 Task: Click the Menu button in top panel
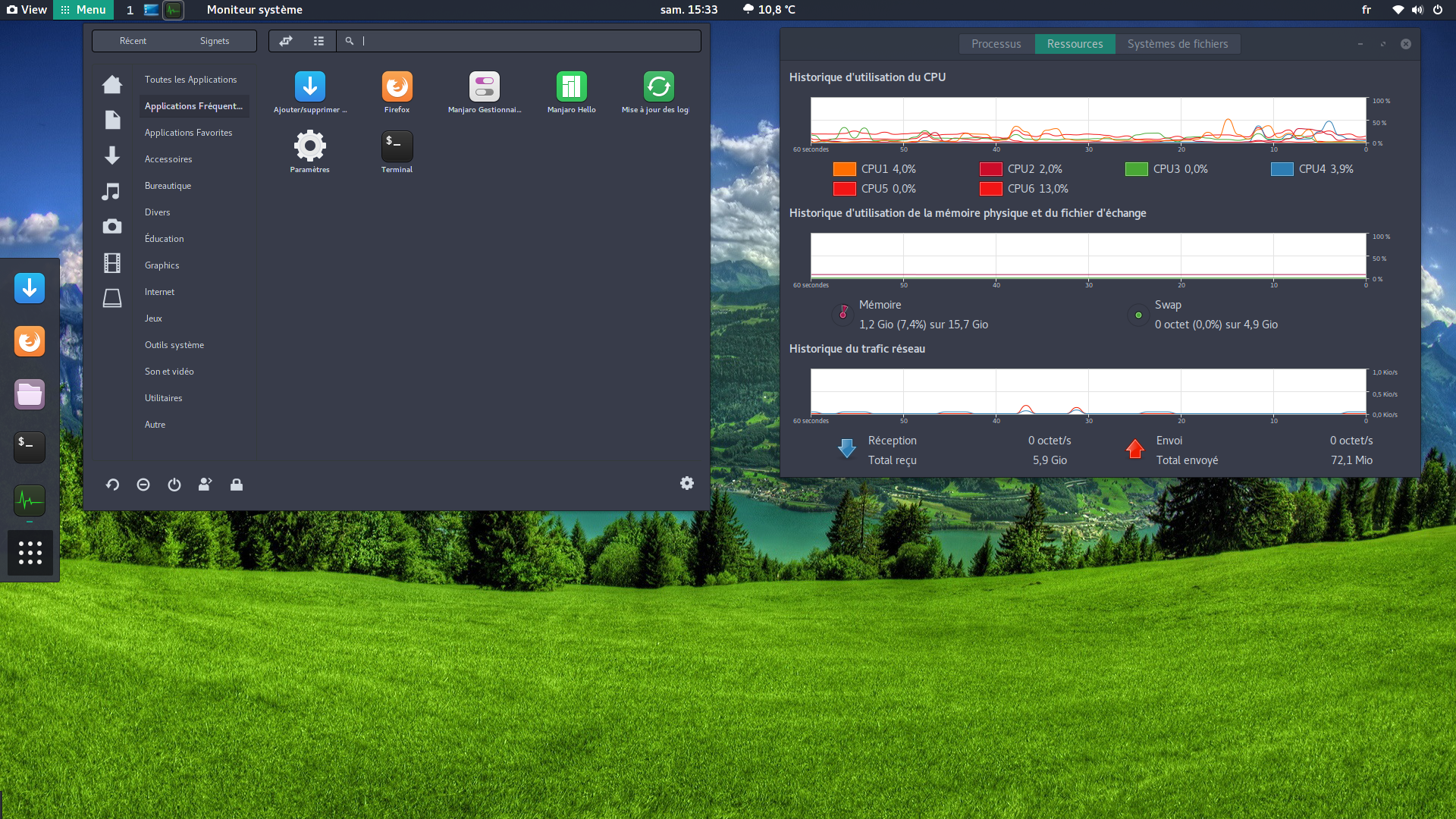pyautogui.click(x=83, y=10)
